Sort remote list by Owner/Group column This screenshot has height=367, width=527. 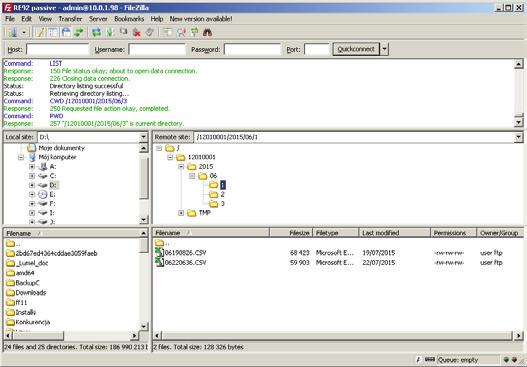click(x=500, y=233)
